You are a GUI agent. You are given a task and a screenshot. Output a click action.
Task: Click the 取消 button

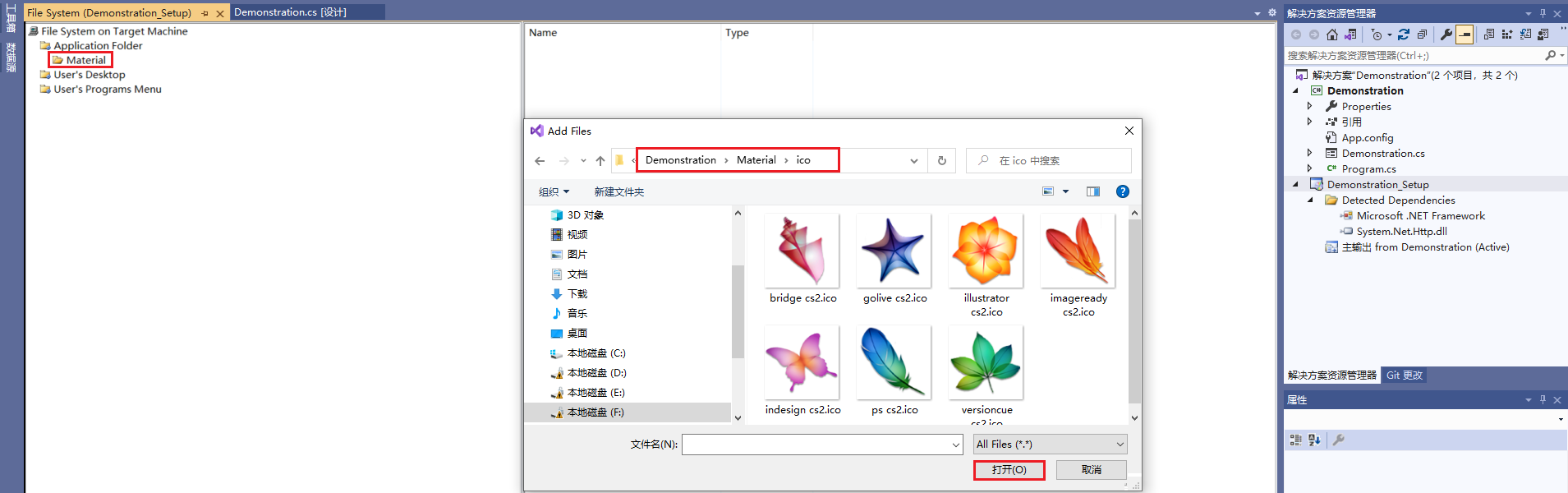pos(1092,470)
